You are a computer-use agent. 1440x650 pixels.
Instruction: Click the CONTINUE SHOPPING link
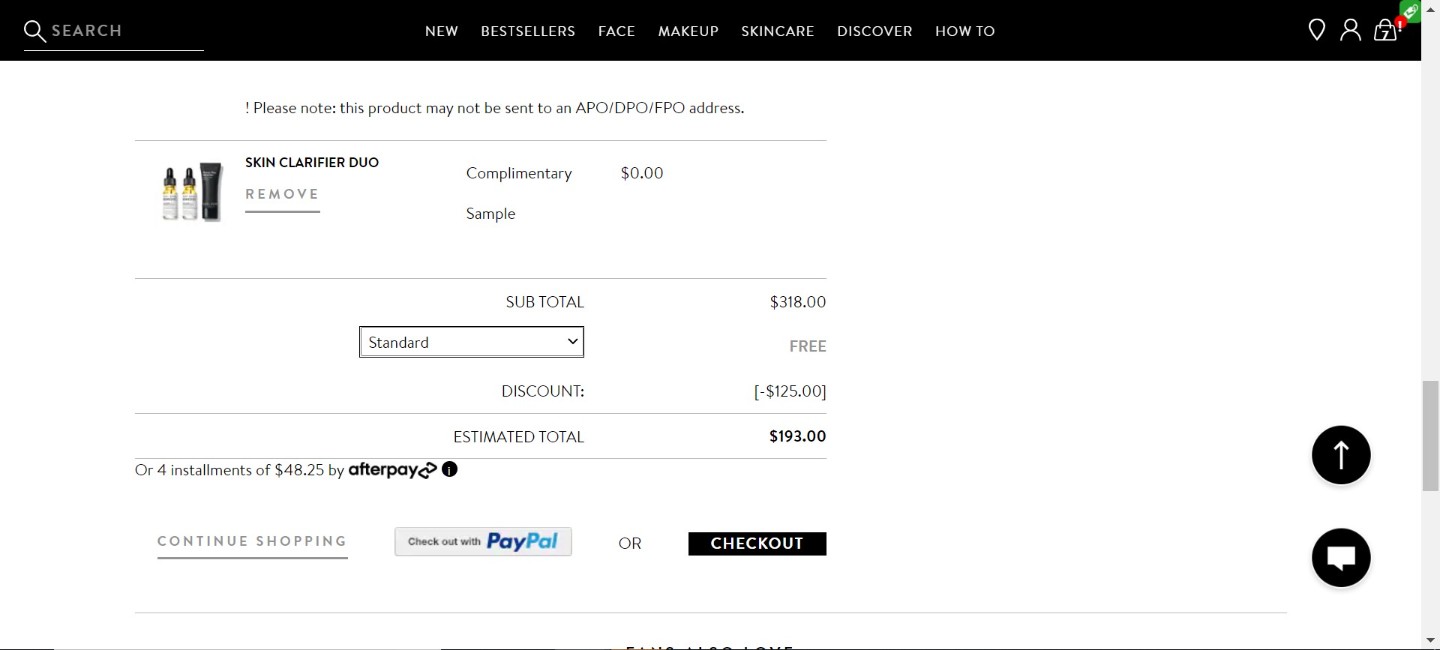(252, 541)
